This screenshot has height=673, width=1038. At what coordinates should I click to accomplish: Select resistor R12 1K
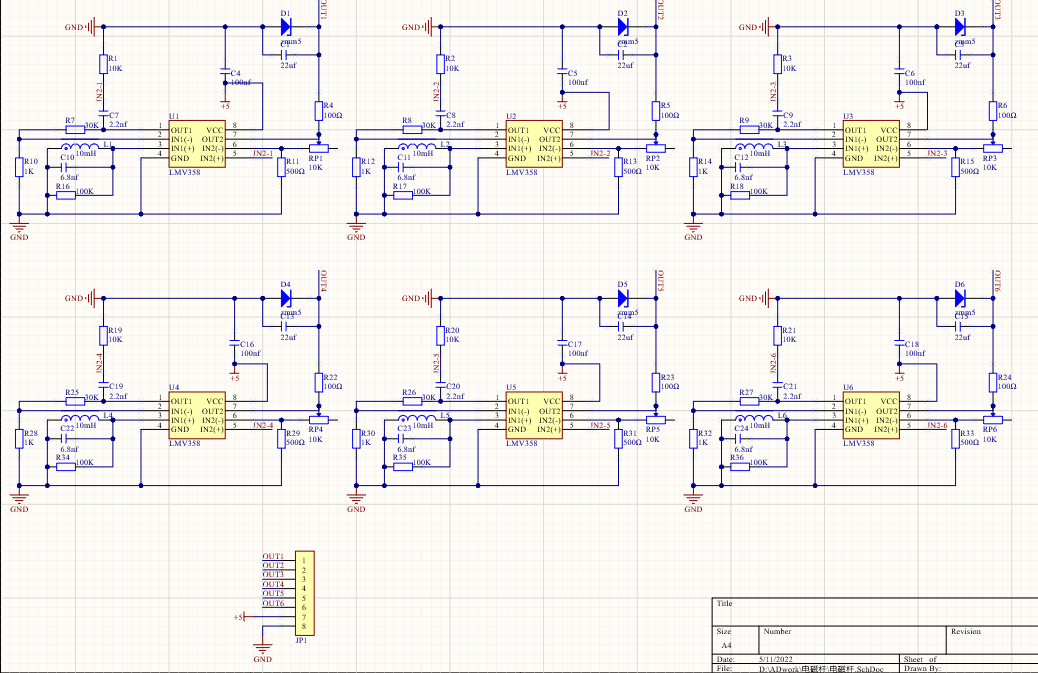tap(356, 167)
